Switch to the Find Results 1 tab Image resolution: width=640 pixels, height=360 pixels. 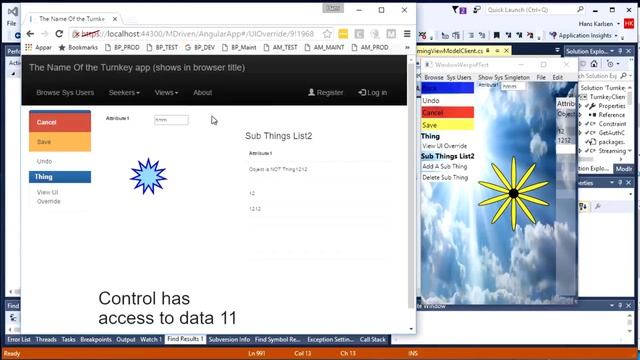click(x=185, y=339)
